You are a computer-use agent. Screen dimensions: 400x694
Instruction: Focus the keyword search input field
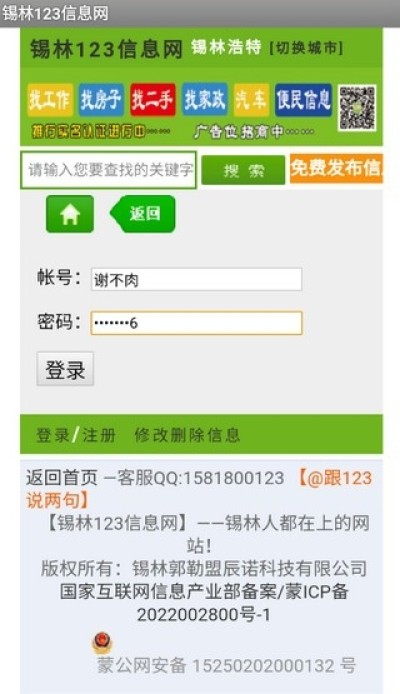(108, 170)
